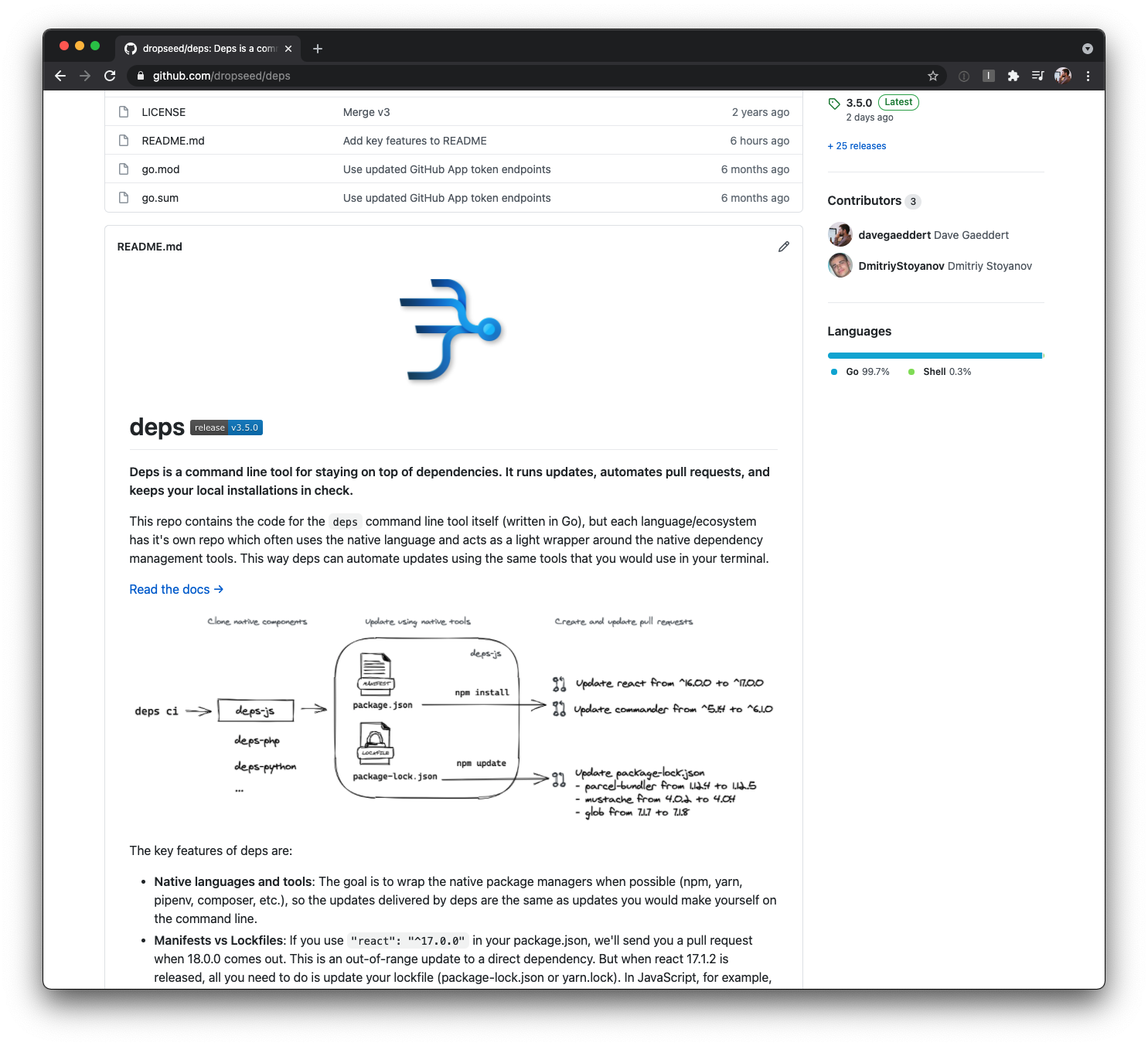This screenshot has width=1148, height=1046.
Task: Open go.sum's 'Use updated GitHub App token endpoints' commit
Action: (x=447, y=198)
